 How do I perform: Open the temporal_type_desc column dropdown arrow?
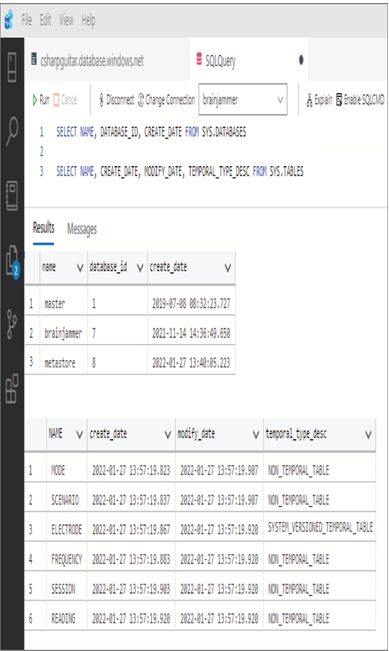[x=368, y=435]
